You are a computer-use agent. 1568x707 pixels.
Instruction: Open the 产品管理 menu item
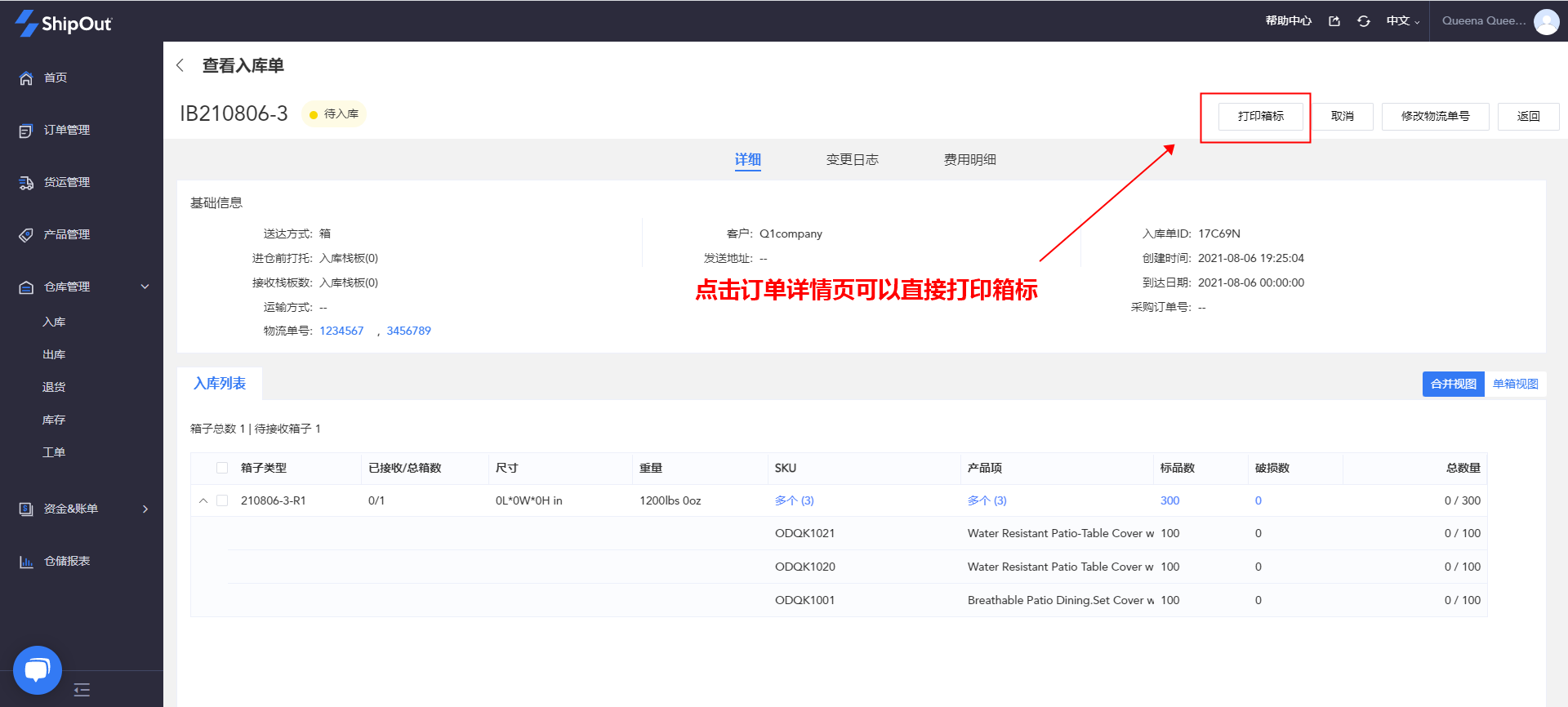pos(67,235)
